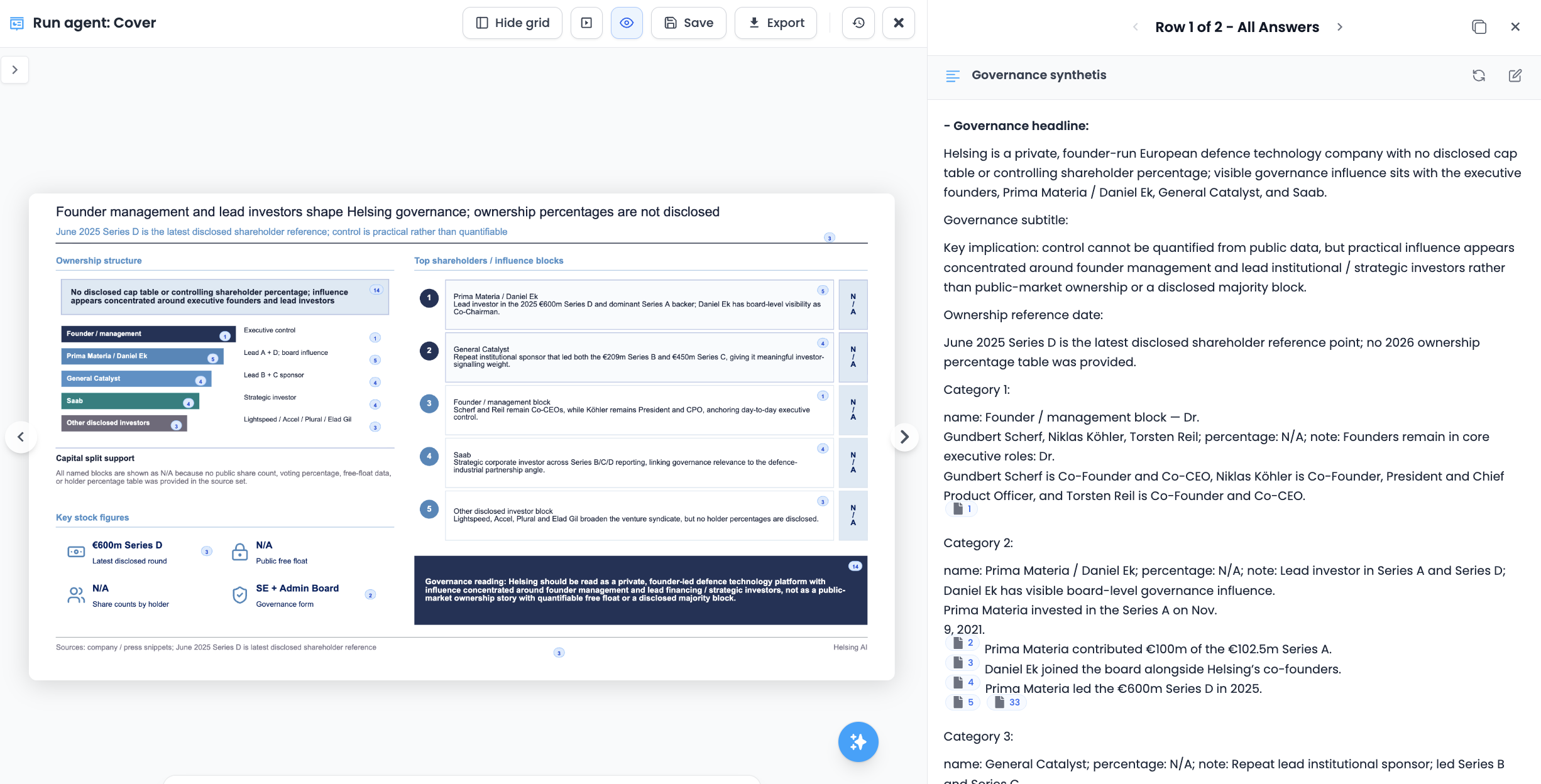1541x784 pixels.
Task: Click the banknote icon beside €600m Series D
Action: [x=76, y=552]
